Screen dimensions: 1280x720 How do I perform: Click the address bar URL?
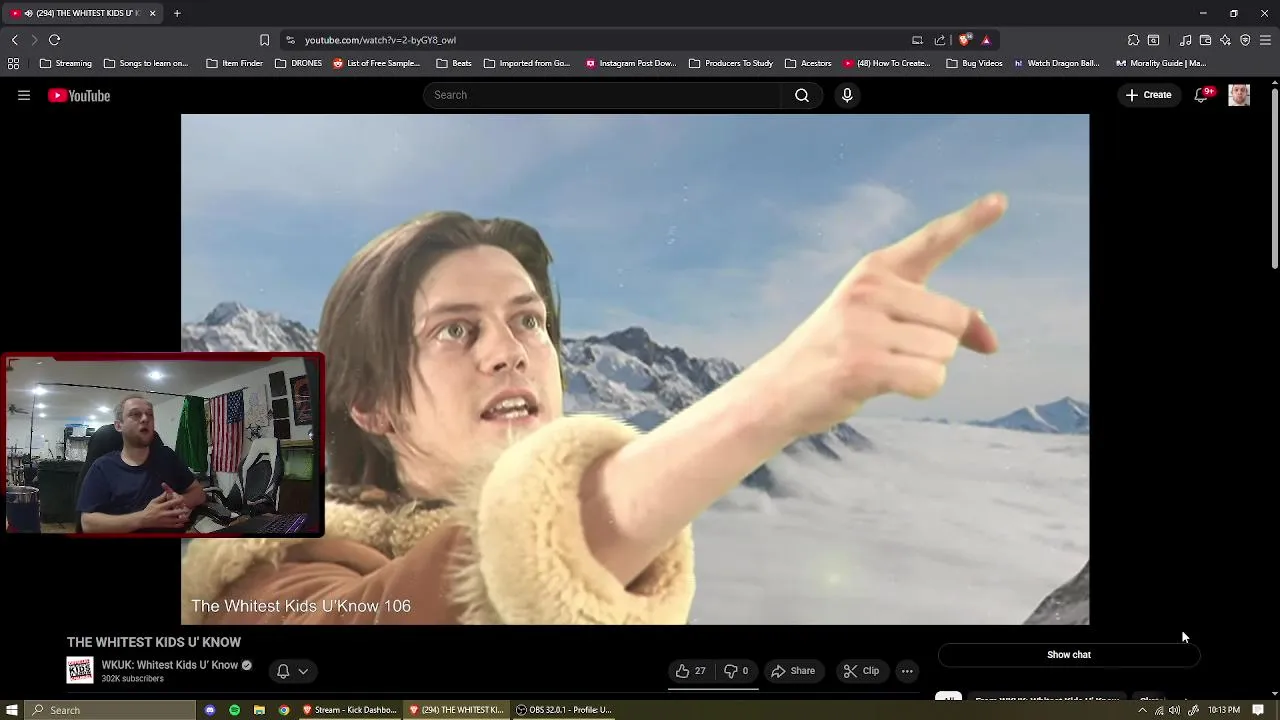pyautogui.click(x=380, y=40)
